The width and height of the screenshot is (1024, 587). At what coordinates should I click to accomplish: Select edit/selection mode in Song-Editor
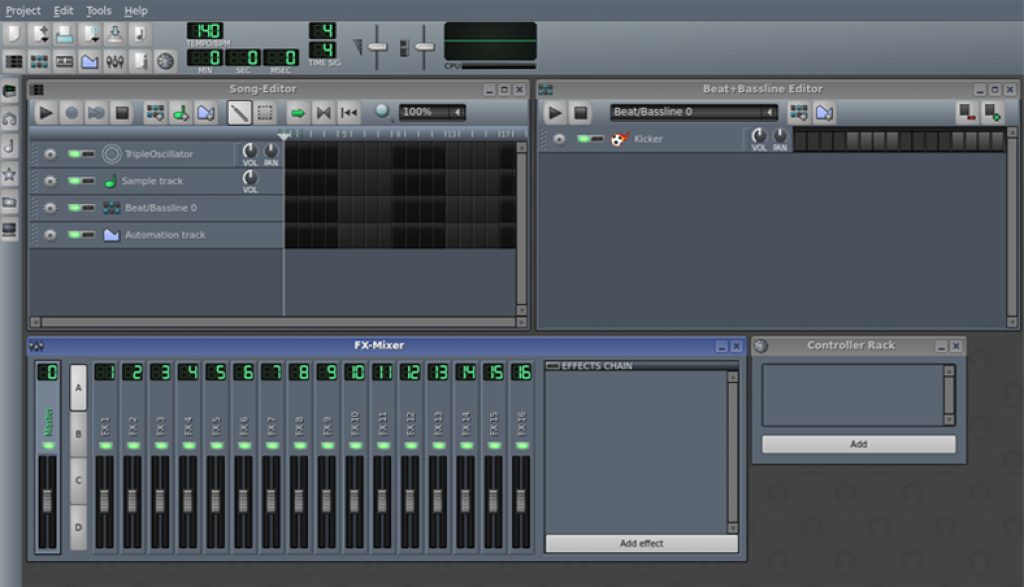[x=265, y=113]
